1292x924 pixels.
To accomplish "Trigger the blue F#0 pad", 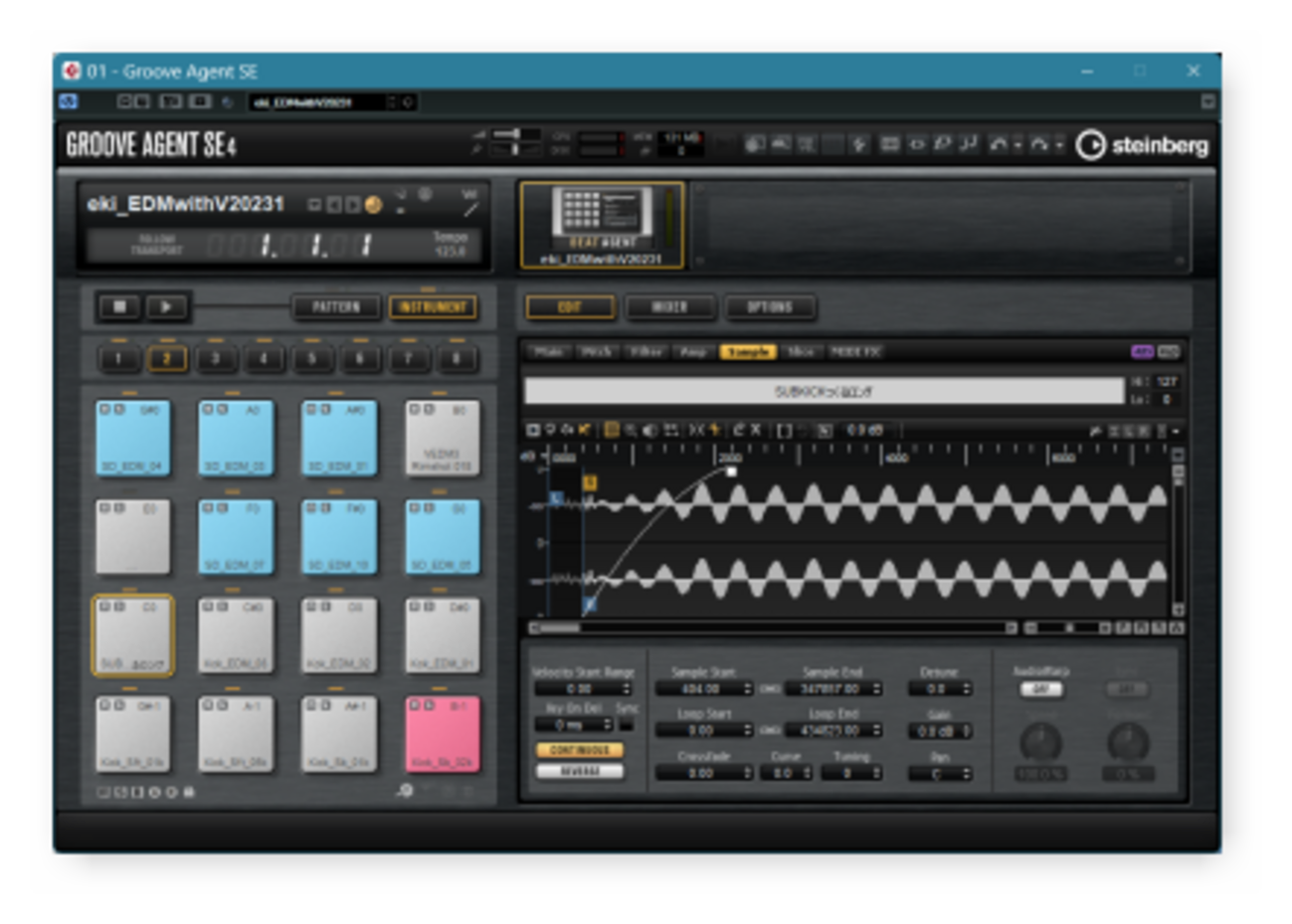I will click(x=339, y=537).
